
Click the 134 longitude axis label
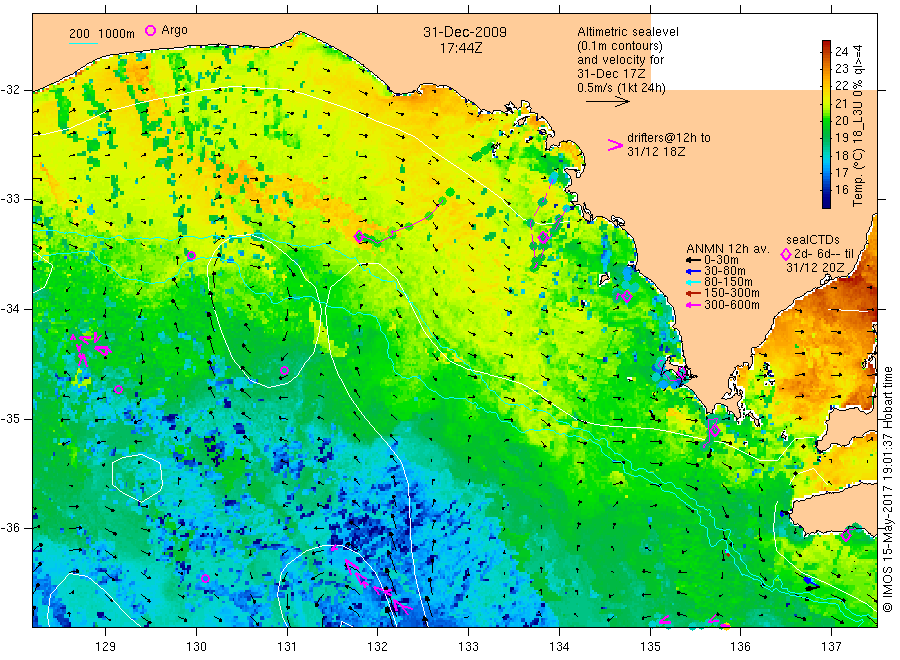tap(559, 647)
